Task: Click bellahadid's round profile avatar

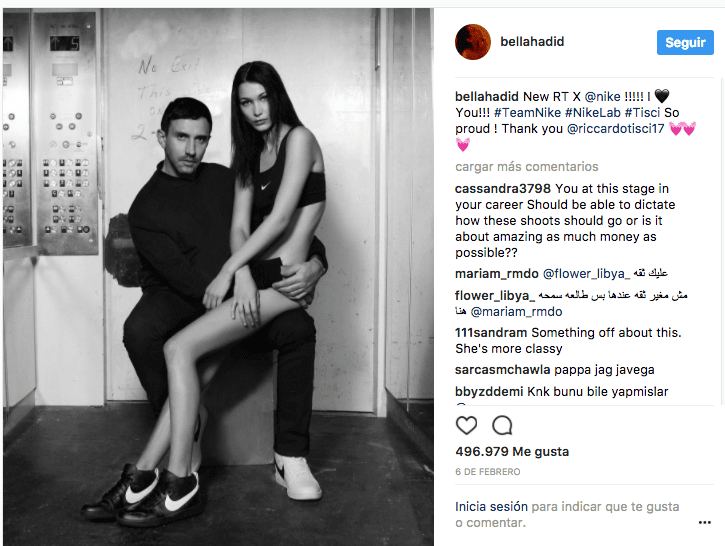Action: pyautogui.click(x=473, y=42)
